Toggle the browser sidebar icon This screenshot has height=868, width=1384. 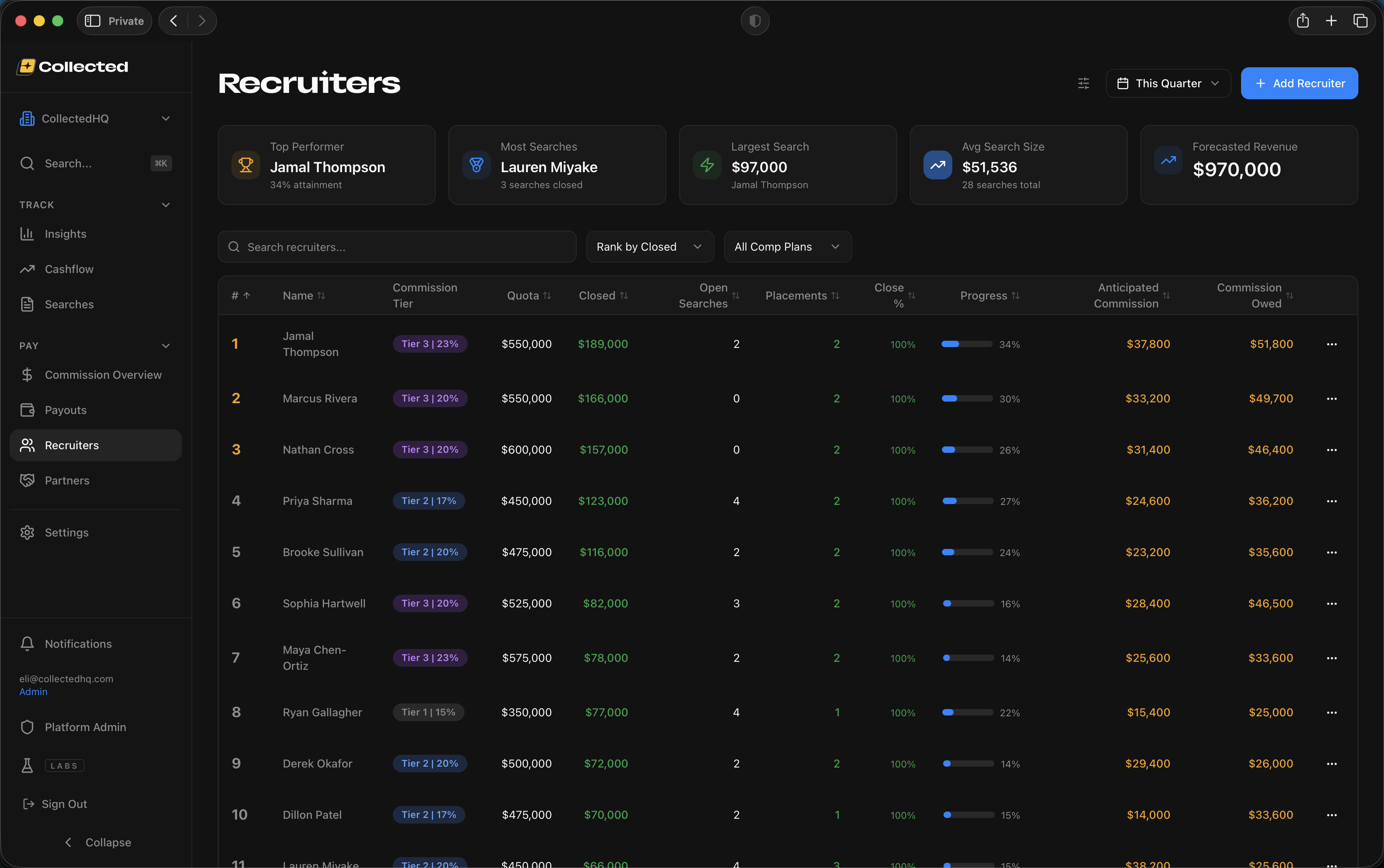(93, 21)
